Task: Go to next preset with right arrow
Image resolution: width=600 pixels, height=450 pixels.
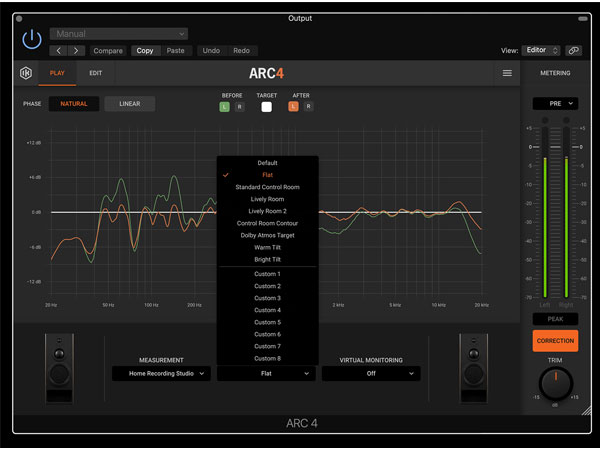Action: point(76,51)
